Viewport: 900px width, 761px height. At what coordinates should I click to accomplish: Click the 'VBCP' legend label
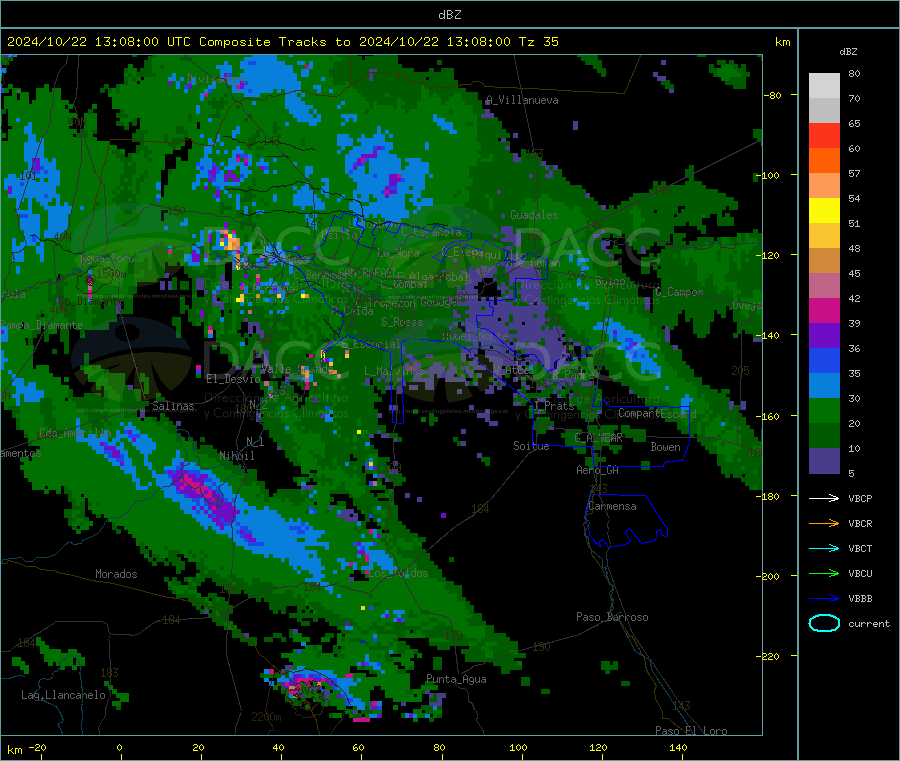coord(860,499)
